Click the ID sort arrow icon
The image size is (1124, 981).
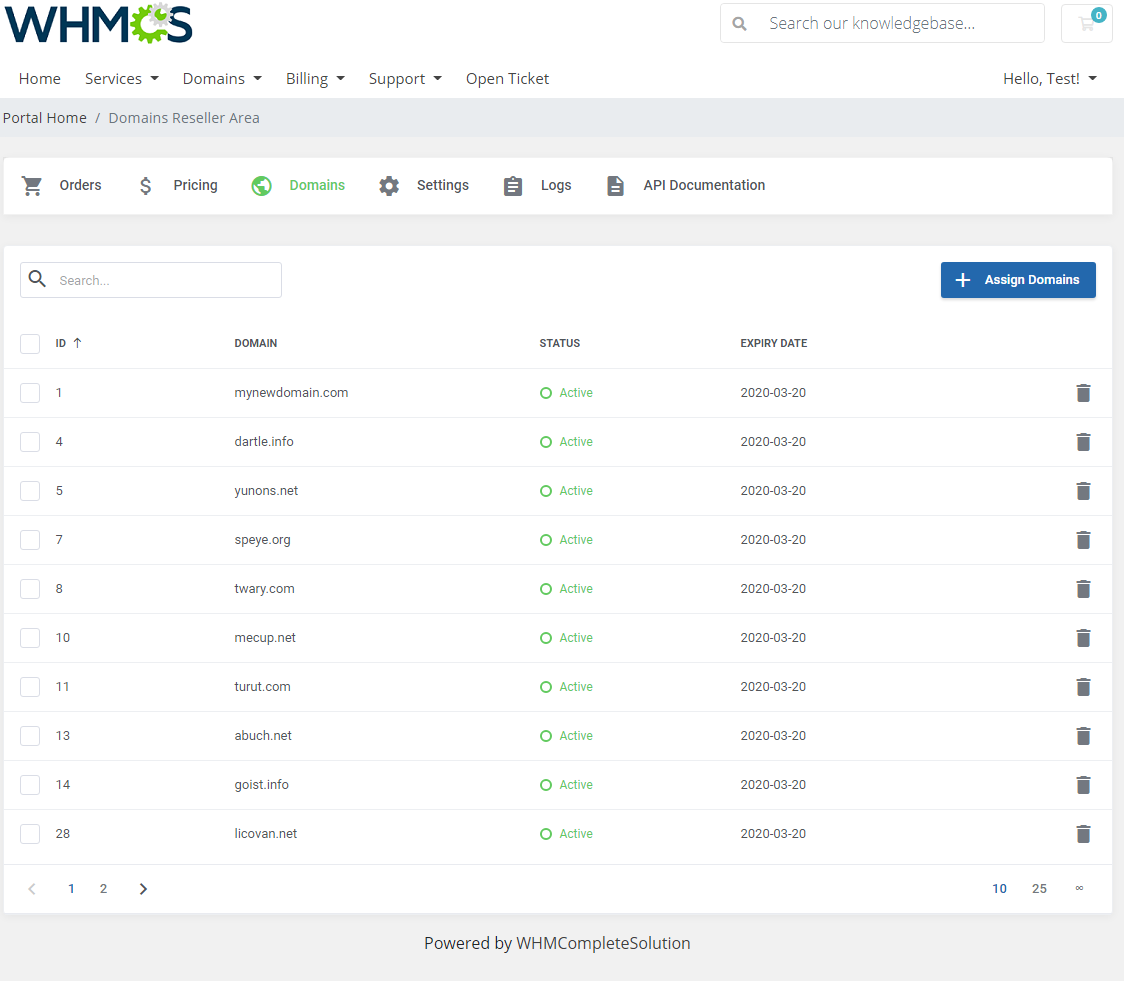pyautogui.click(x=77, y=343)
